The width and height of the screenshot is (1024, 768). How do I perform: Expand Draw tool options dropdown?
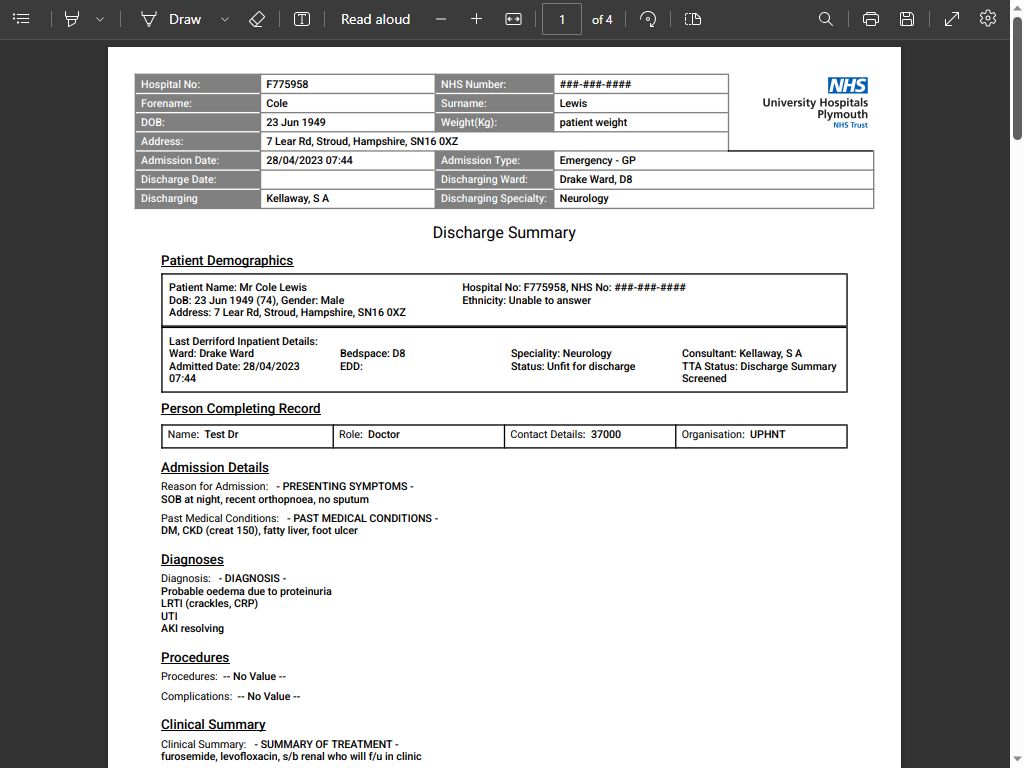[225, 19]
